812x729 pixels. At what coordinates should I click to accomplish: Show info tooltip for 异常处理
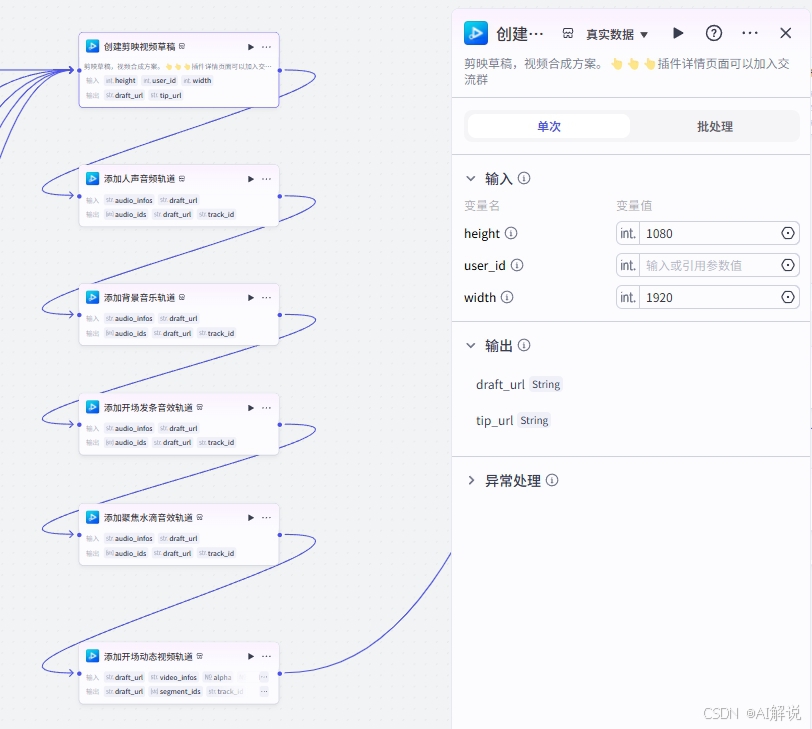pyautogui.click(x=552, y=480)
